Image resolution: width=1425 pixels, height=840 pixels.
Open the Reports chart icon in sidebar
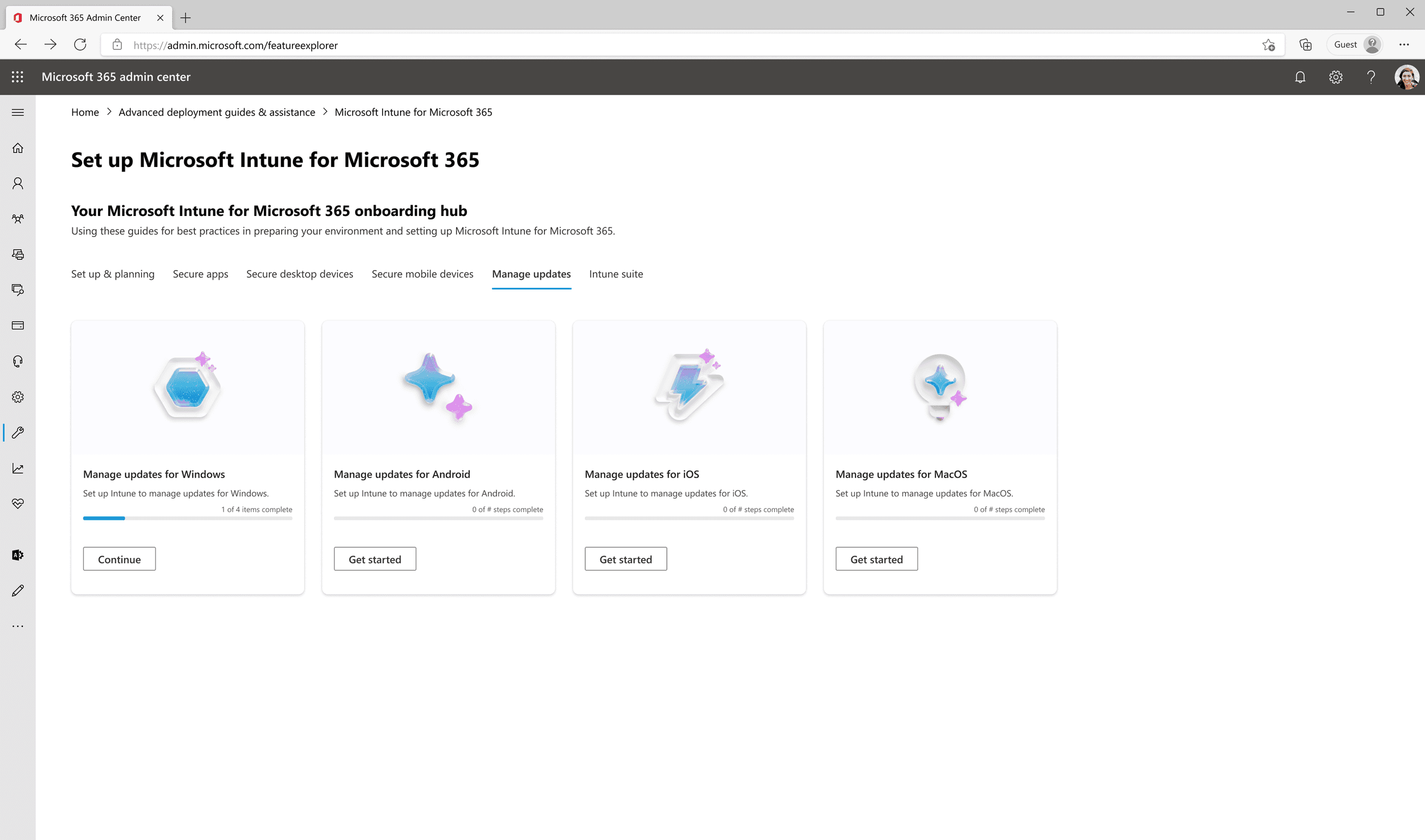click(x=18, y=468)
